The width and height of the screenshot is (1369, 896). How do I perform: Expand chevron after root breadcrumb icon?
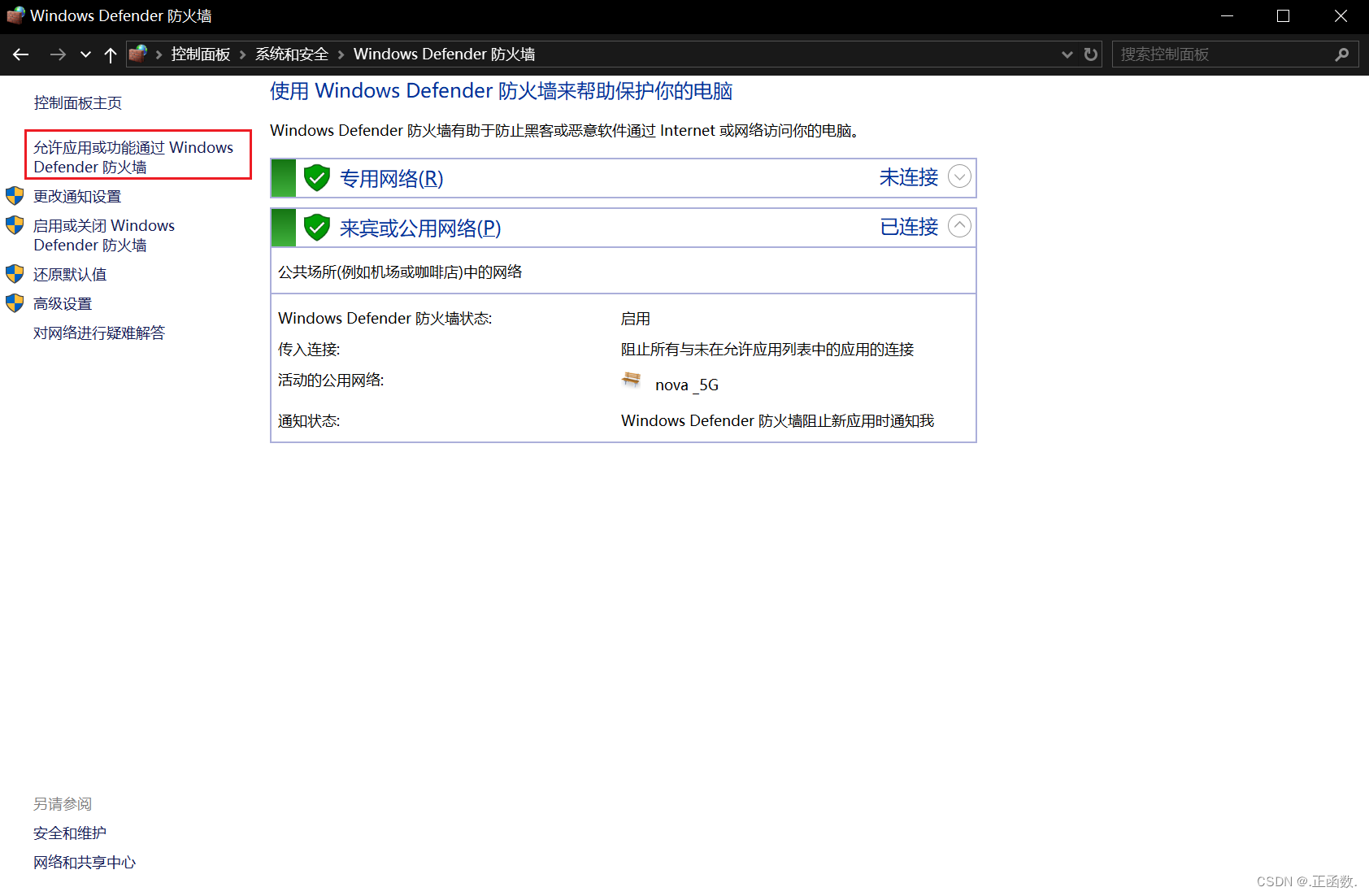[159, 54]
